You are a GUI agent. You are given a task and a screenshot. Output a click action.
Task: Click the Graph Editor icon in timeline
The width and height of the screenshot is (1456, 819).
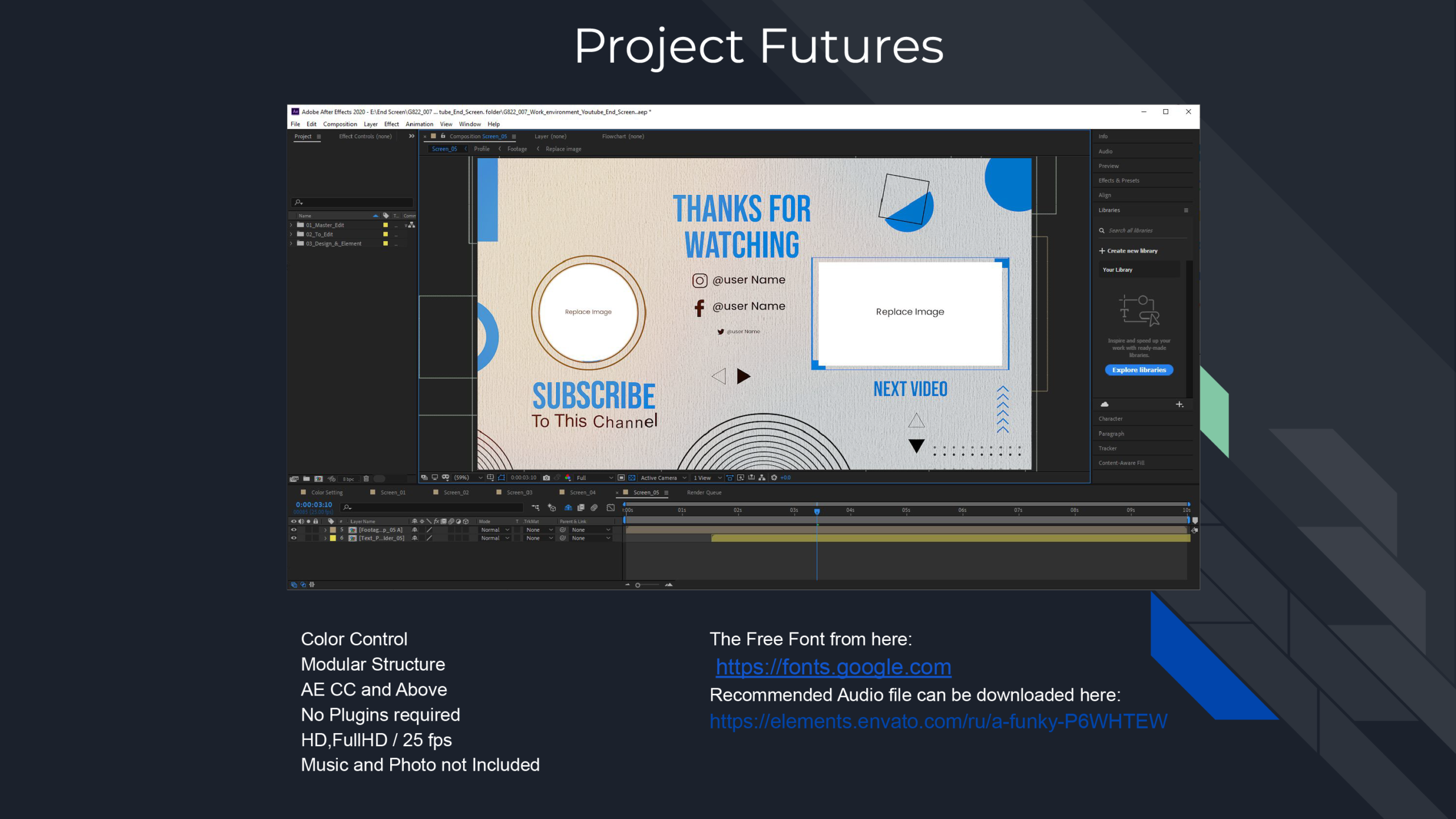tap(611, 507)
